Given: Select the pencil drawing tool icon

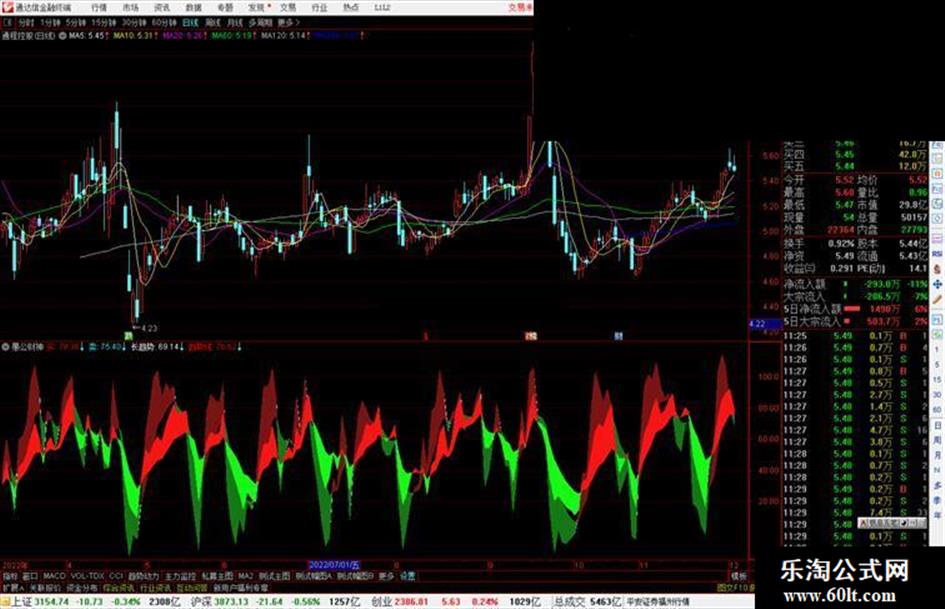Looking at the screenshot, I should coord(937,300).
